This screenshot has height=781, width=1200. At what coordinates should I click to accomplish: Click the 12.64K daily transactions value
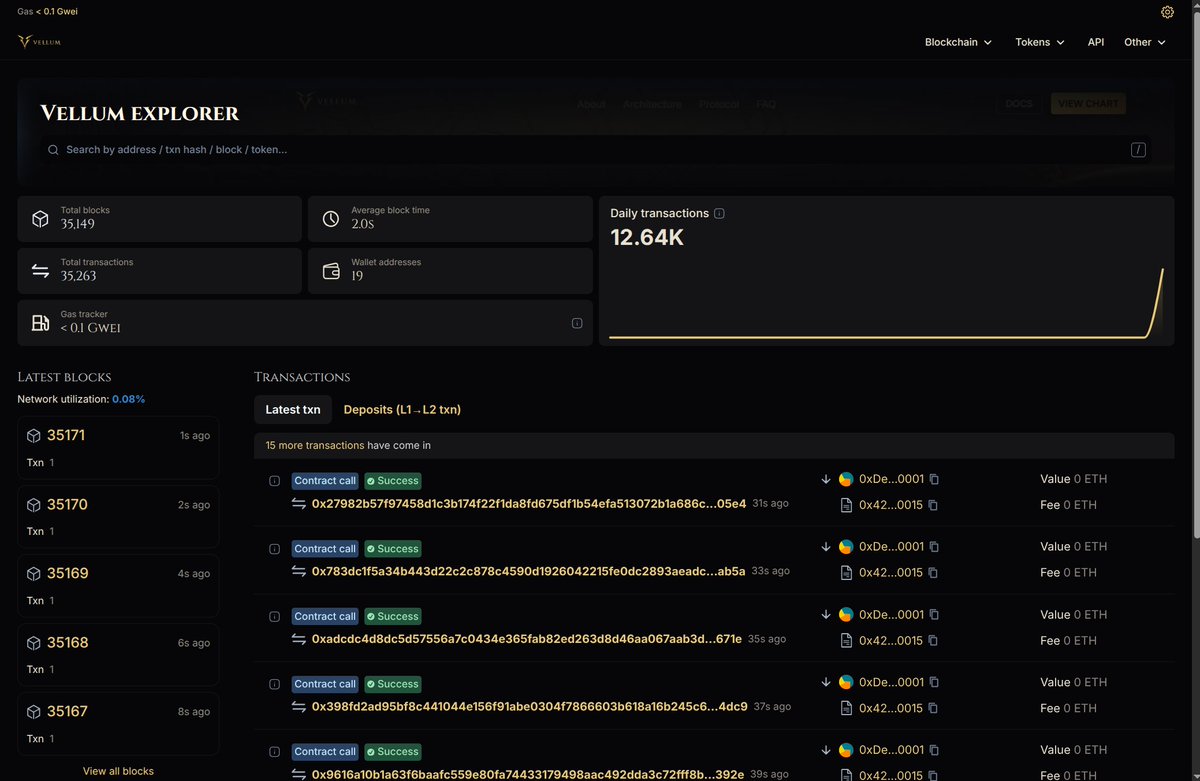(647, 238)
